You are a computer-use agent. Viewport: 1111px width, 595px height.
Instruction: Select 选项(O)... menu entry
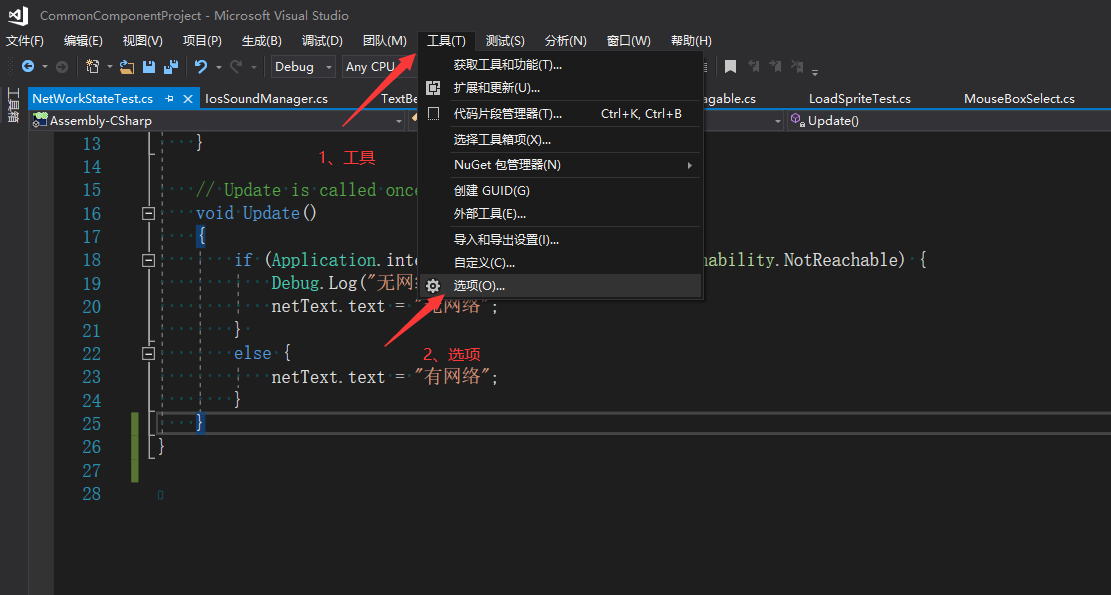point(560,286)
